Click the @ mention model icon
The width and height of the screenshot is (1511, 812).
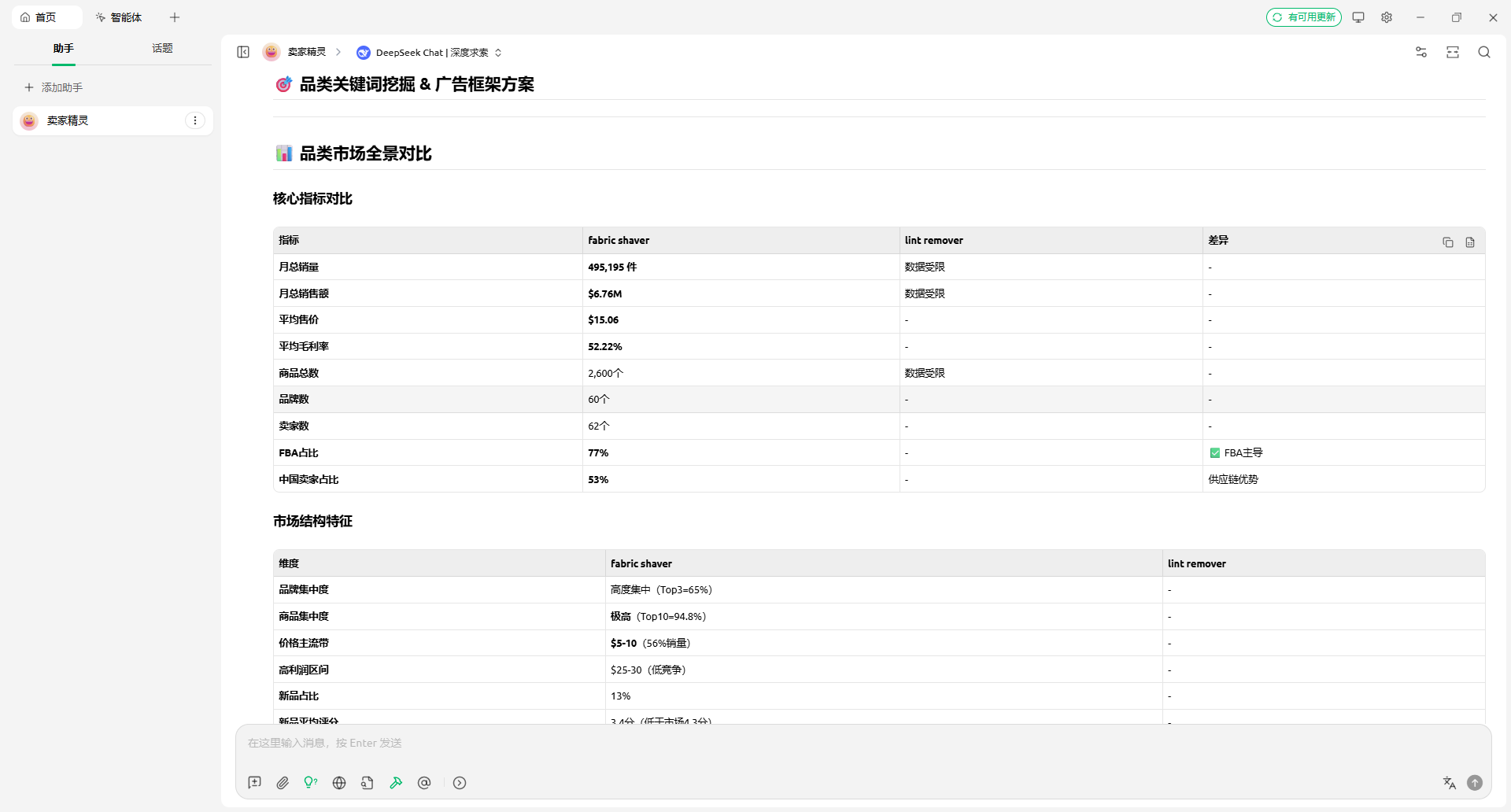424,783
